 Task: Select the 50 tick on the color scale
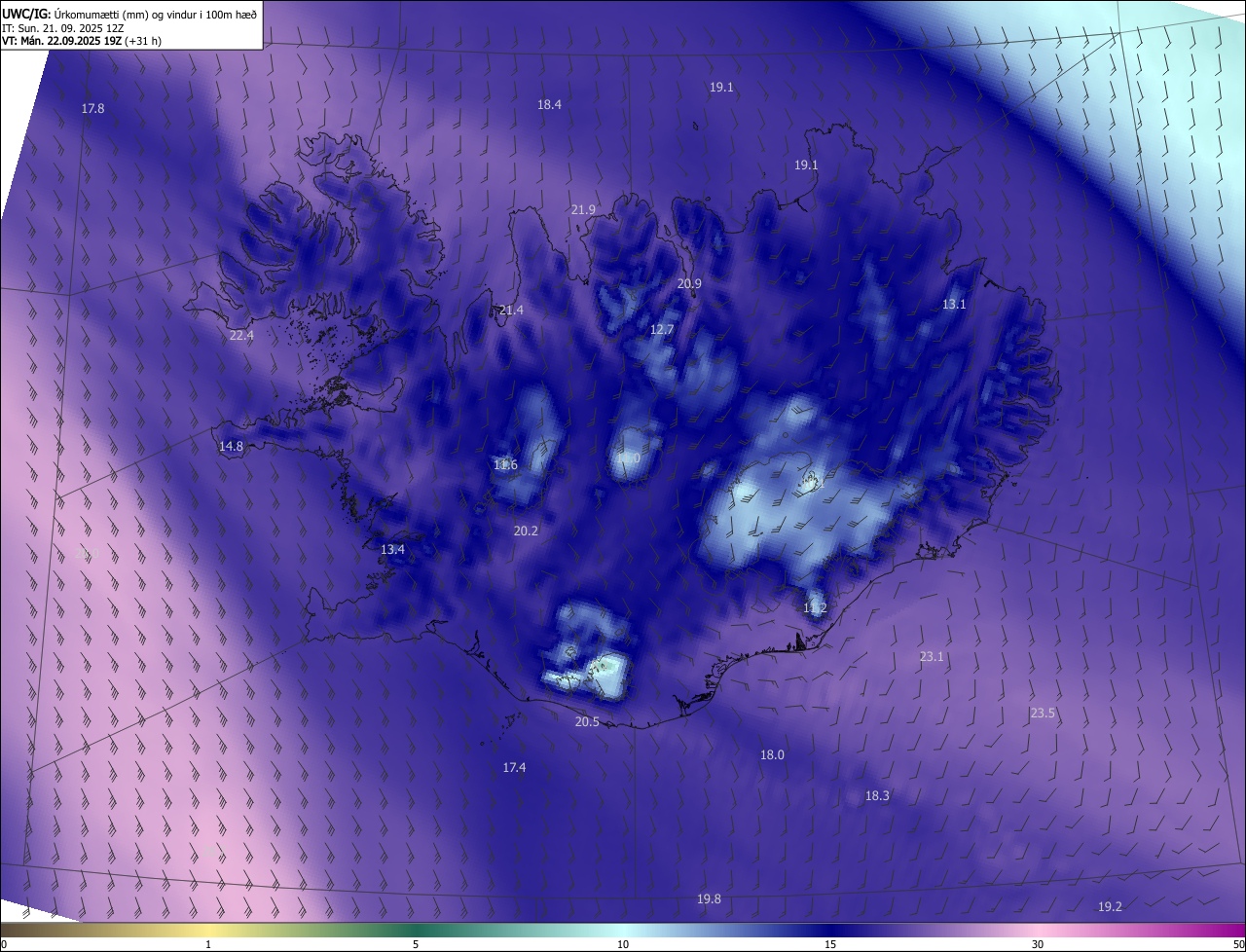(x=1238, y=944)
